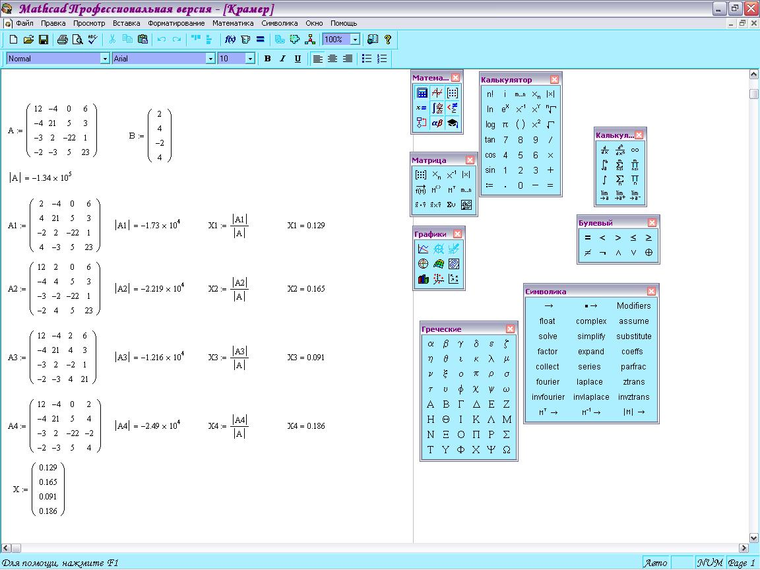Click the laplace keyword in Символика palette
Viewport: 760px width, 570px height.
click(x=590, y=382)
